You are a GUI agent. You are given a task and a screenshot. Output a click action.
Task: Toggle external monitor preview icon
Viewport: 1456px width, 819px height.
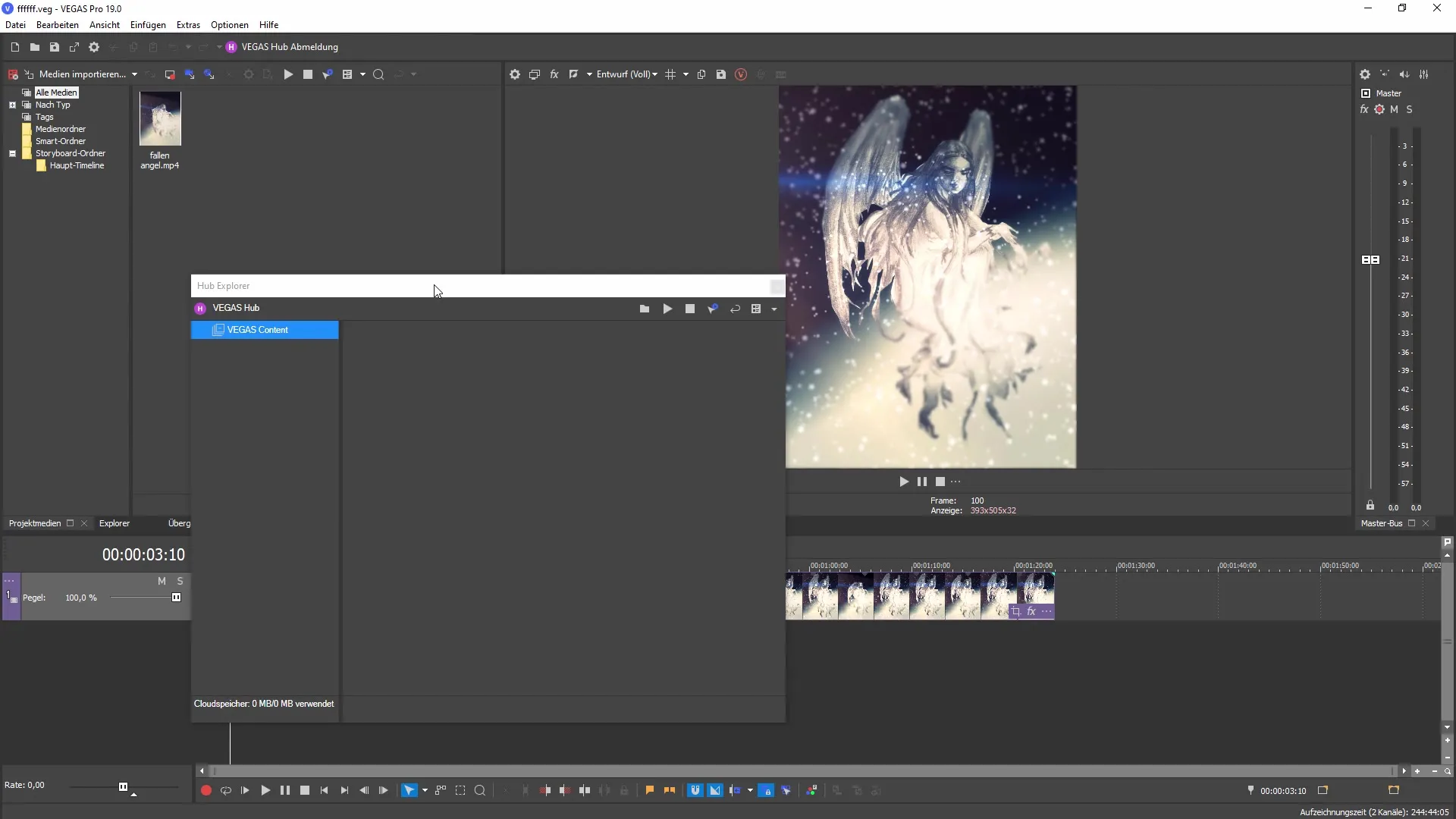tap(535, 74)
